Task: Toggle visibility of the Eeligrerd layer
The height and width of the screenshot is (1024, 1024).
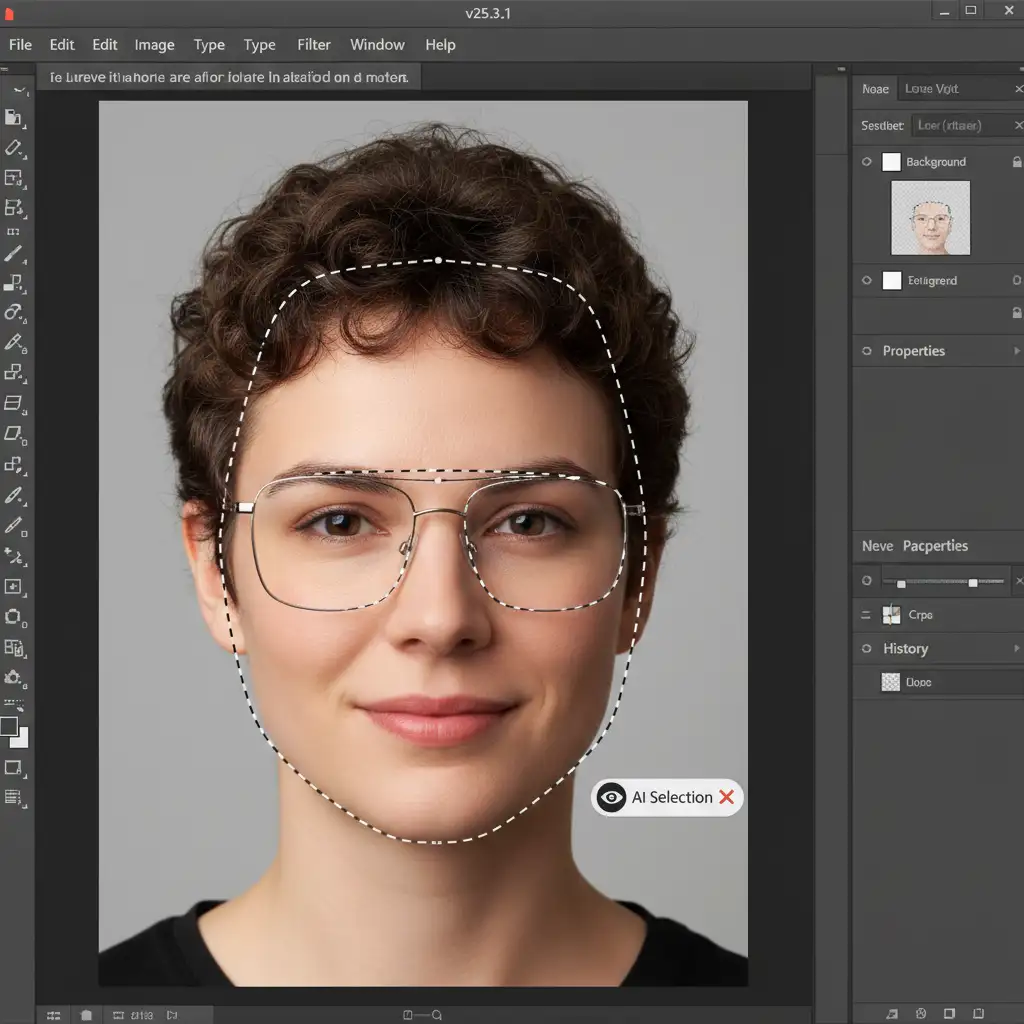Action: point(867,281)
